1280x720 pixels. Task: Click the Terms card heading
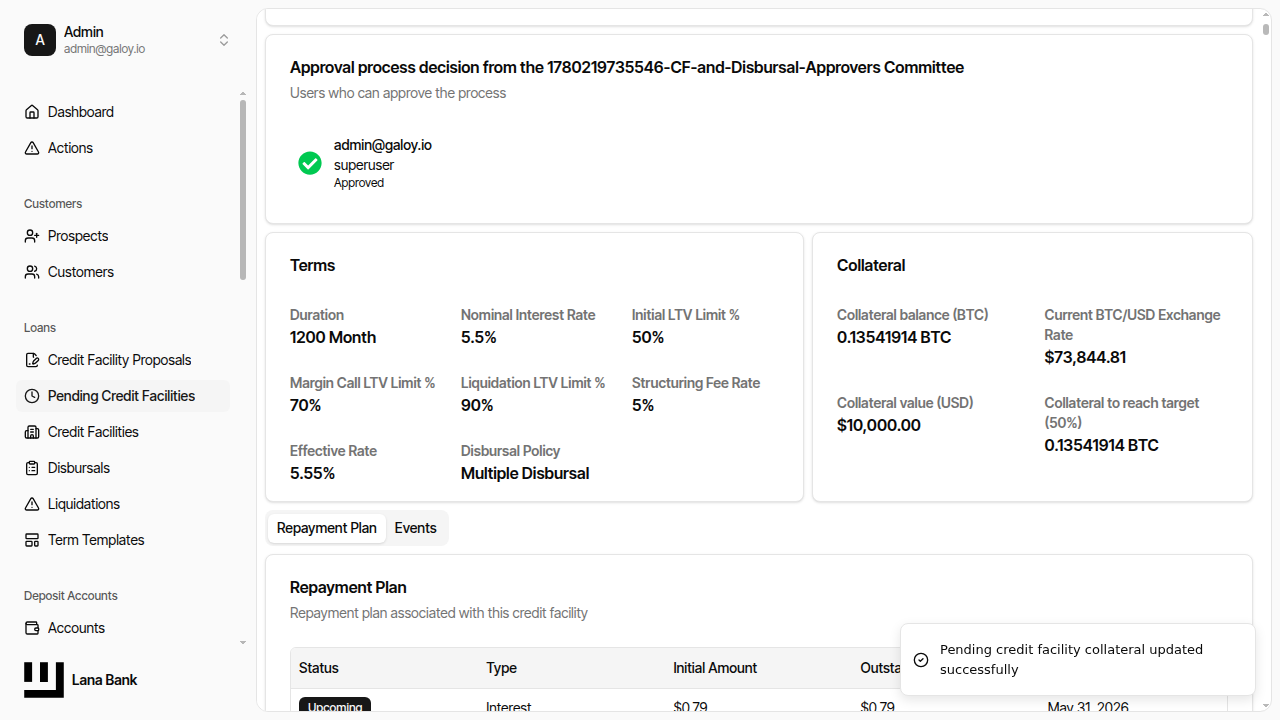[x=313, y=266]
